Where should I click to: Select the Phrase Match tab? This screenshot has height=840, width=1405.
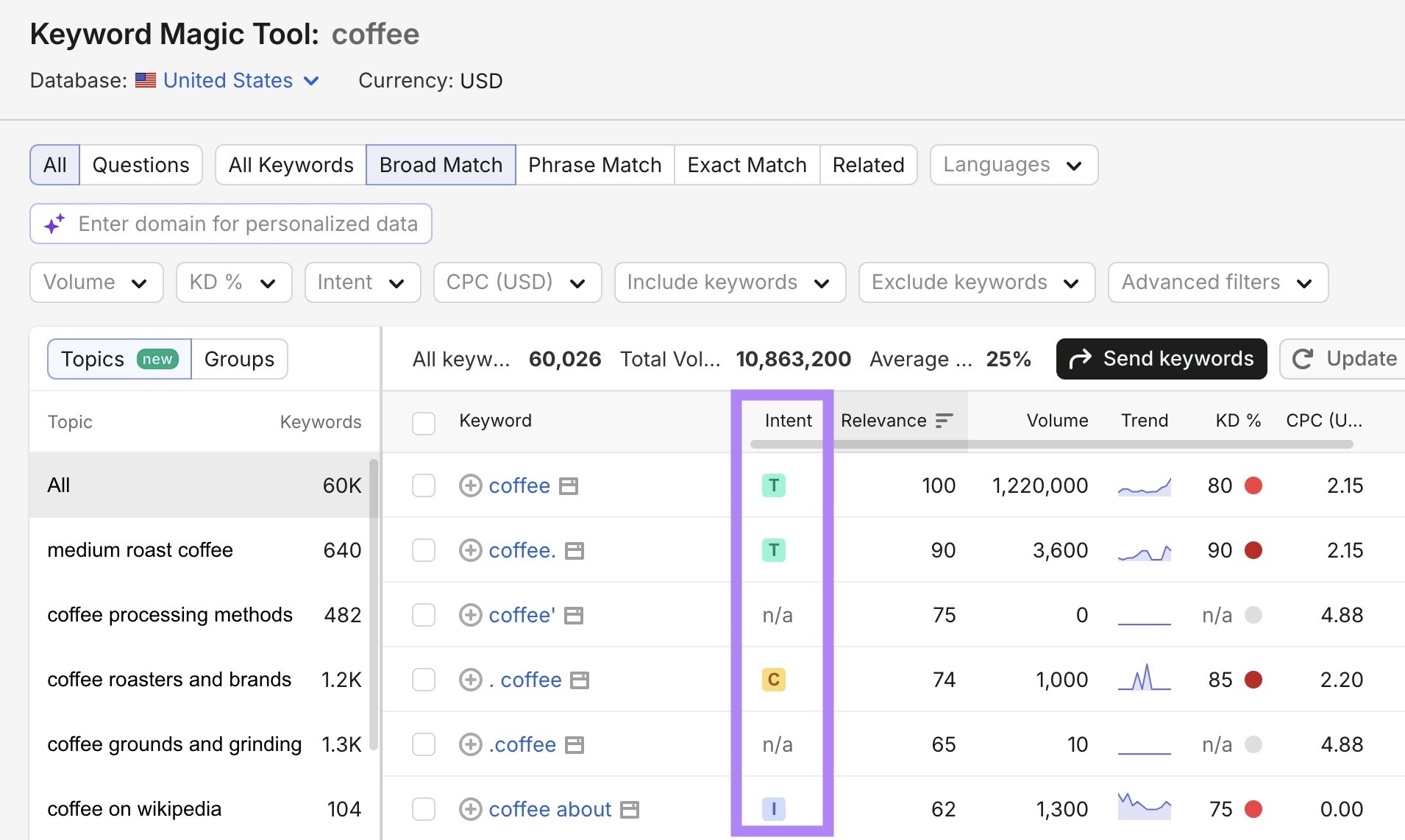[x=595, y=165]
